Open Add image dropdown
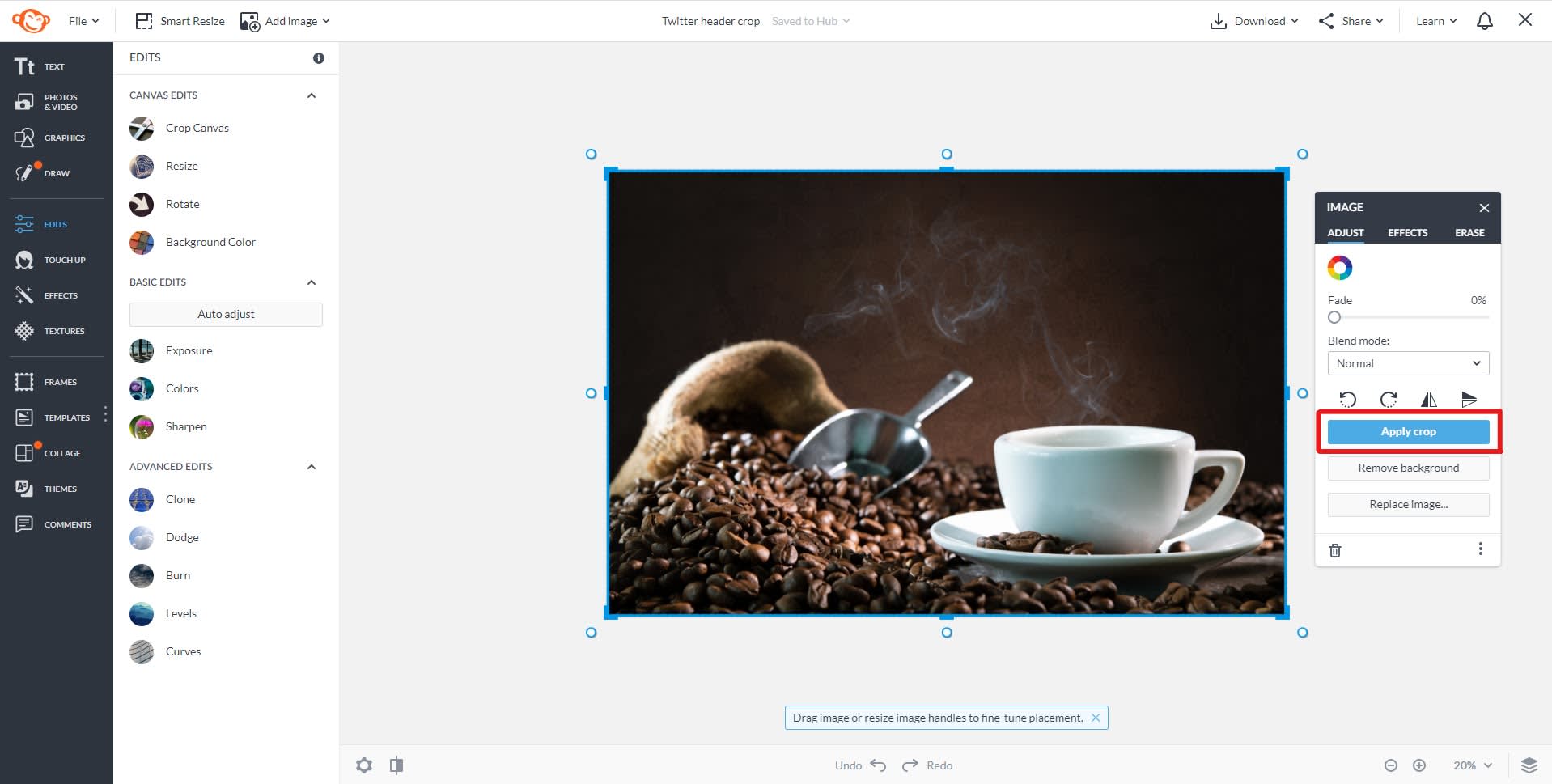Viewport: 1552px width, 784px height. point(286,21)
